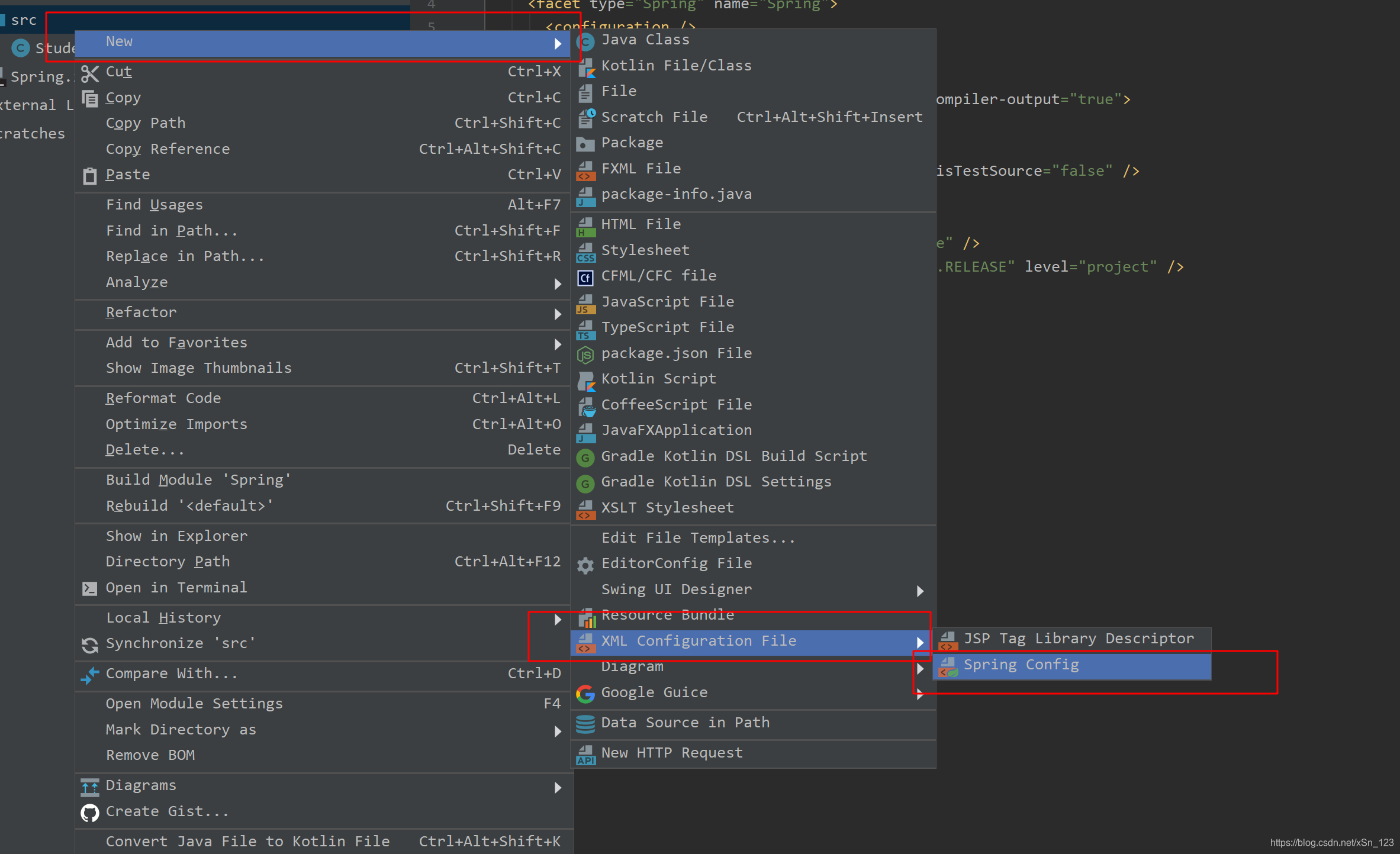Select Optimize Imports entry
Screen dimensions: 1400x854
324,424
